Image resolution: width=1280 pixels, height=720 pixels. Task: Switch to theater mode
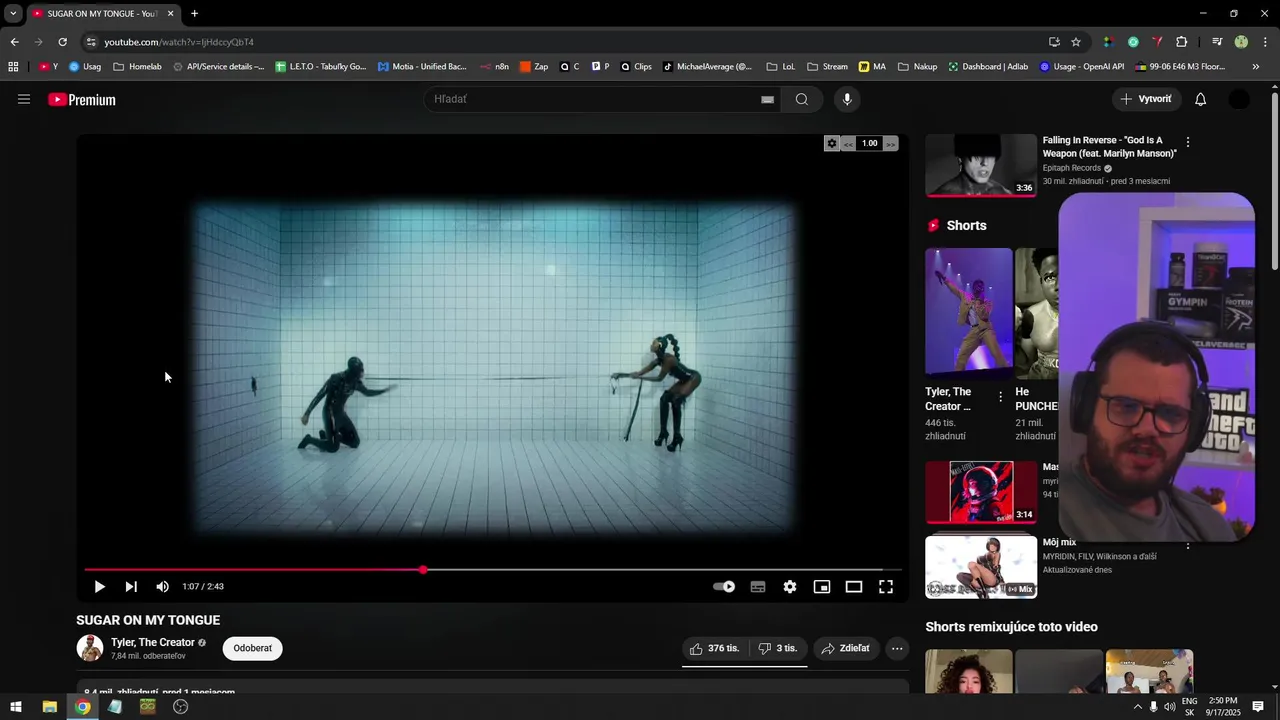pos(854,587)
